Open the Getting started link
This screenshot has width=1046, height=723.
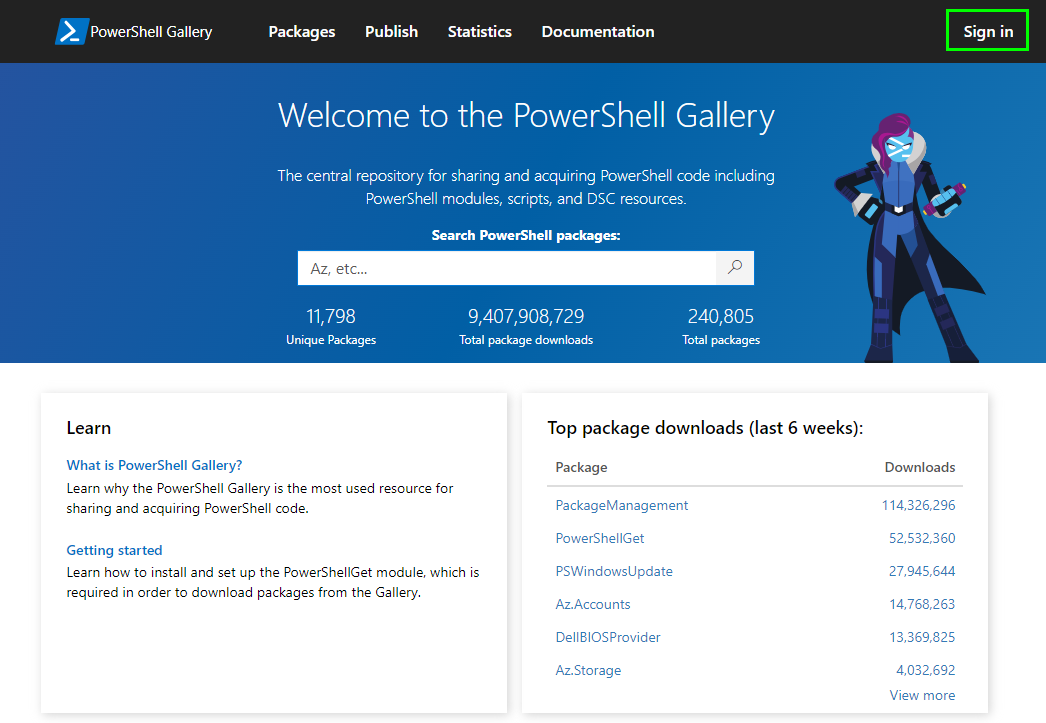[114, 550]
